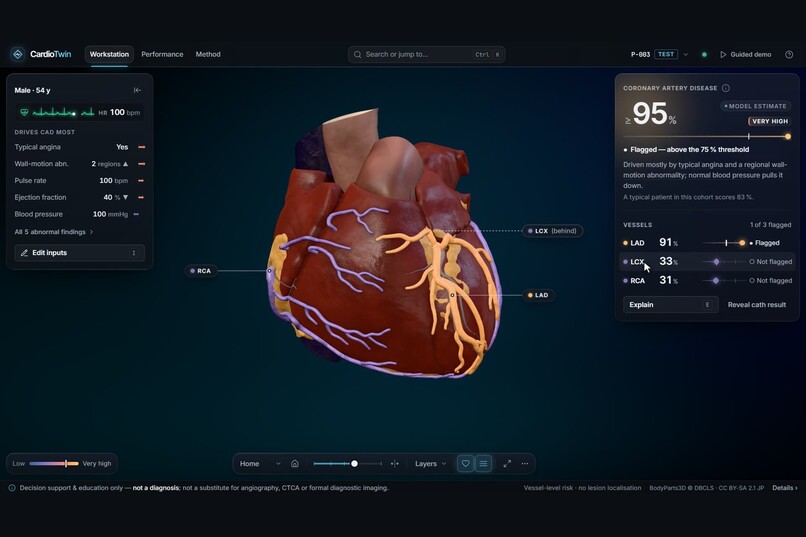The height and width of the screenshot is (537, 806).
Task: Expand All 5 abnormal findings
Action: [54, 232]
